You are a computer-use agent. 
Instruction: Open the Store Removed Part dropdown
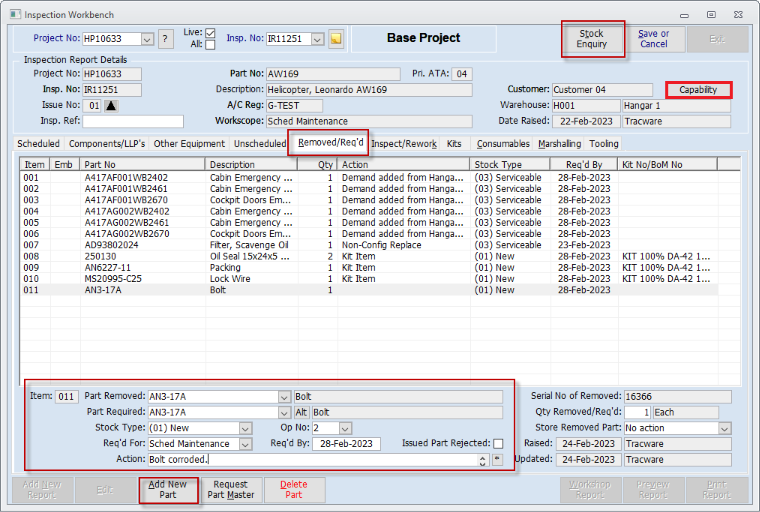725,428
